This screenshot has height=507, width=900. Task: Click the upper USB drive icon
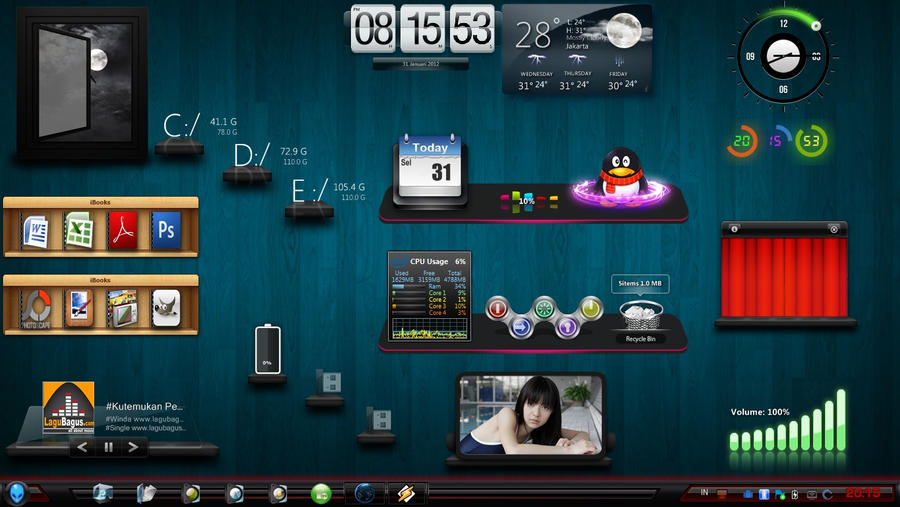coord(329,381)
